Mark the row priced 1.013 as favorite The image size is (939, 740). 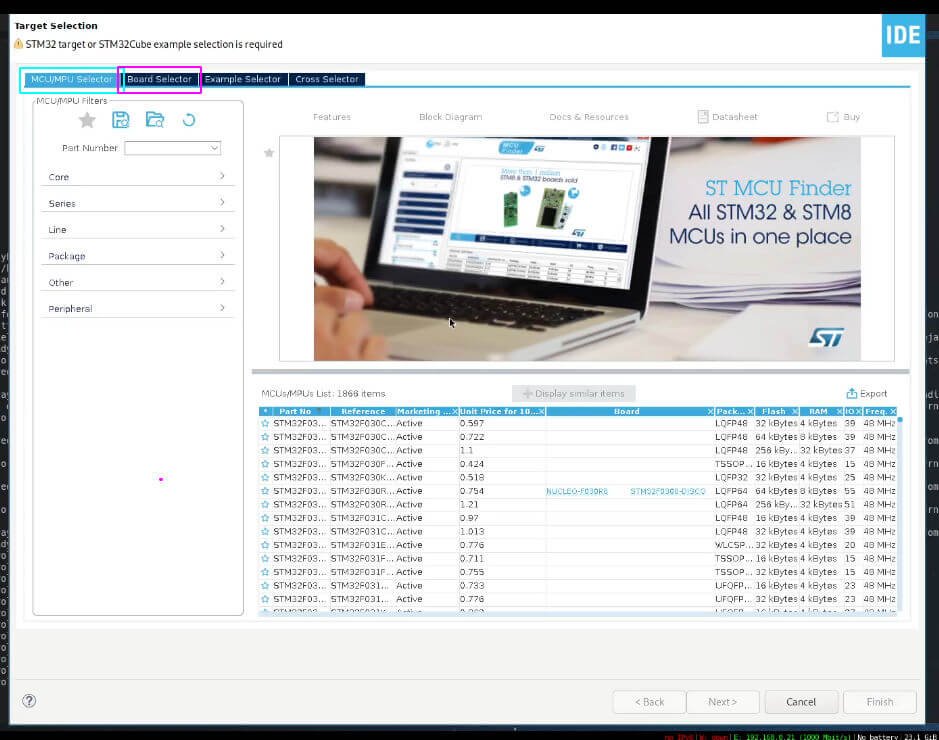(x=265, y=532)
